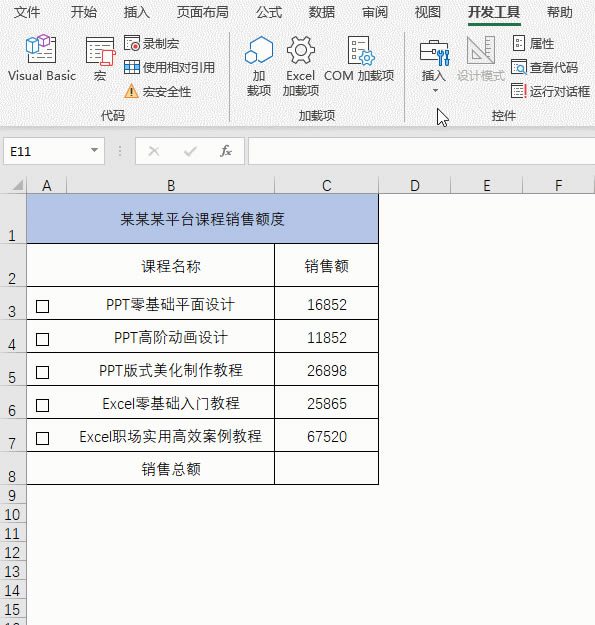Switch to the 插入 ribbon tab
This screenshot has width=595, height=625.
(136, 12)
